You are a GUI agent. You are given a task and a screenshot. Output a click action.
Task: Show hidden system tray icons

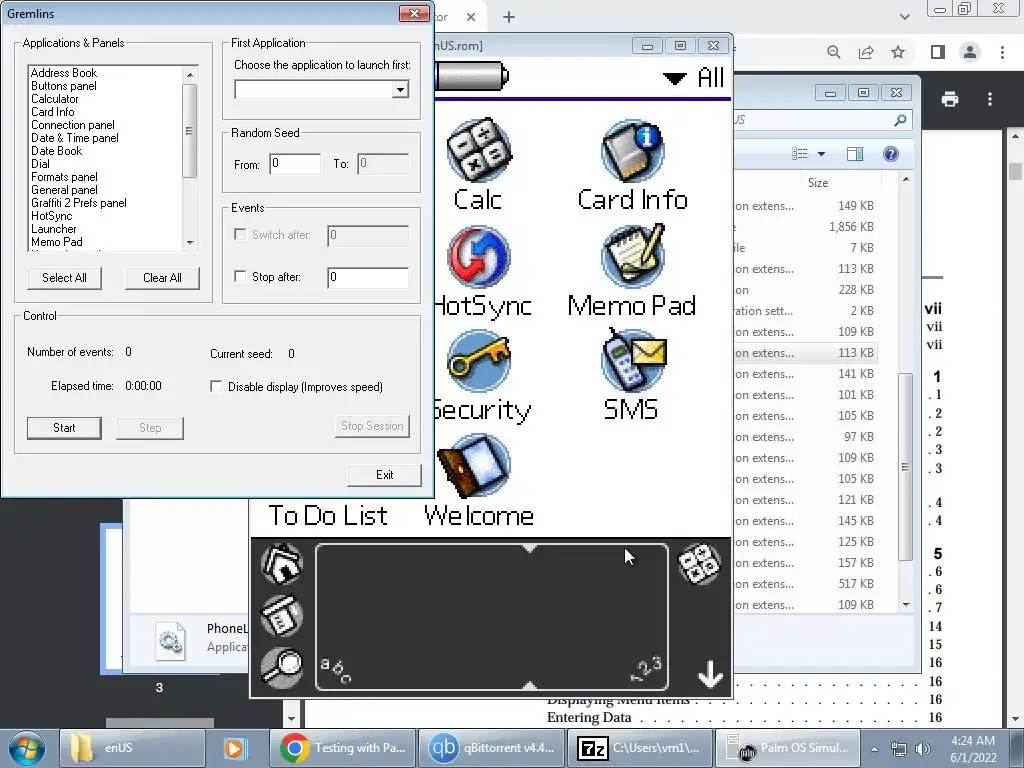point(874,749)
